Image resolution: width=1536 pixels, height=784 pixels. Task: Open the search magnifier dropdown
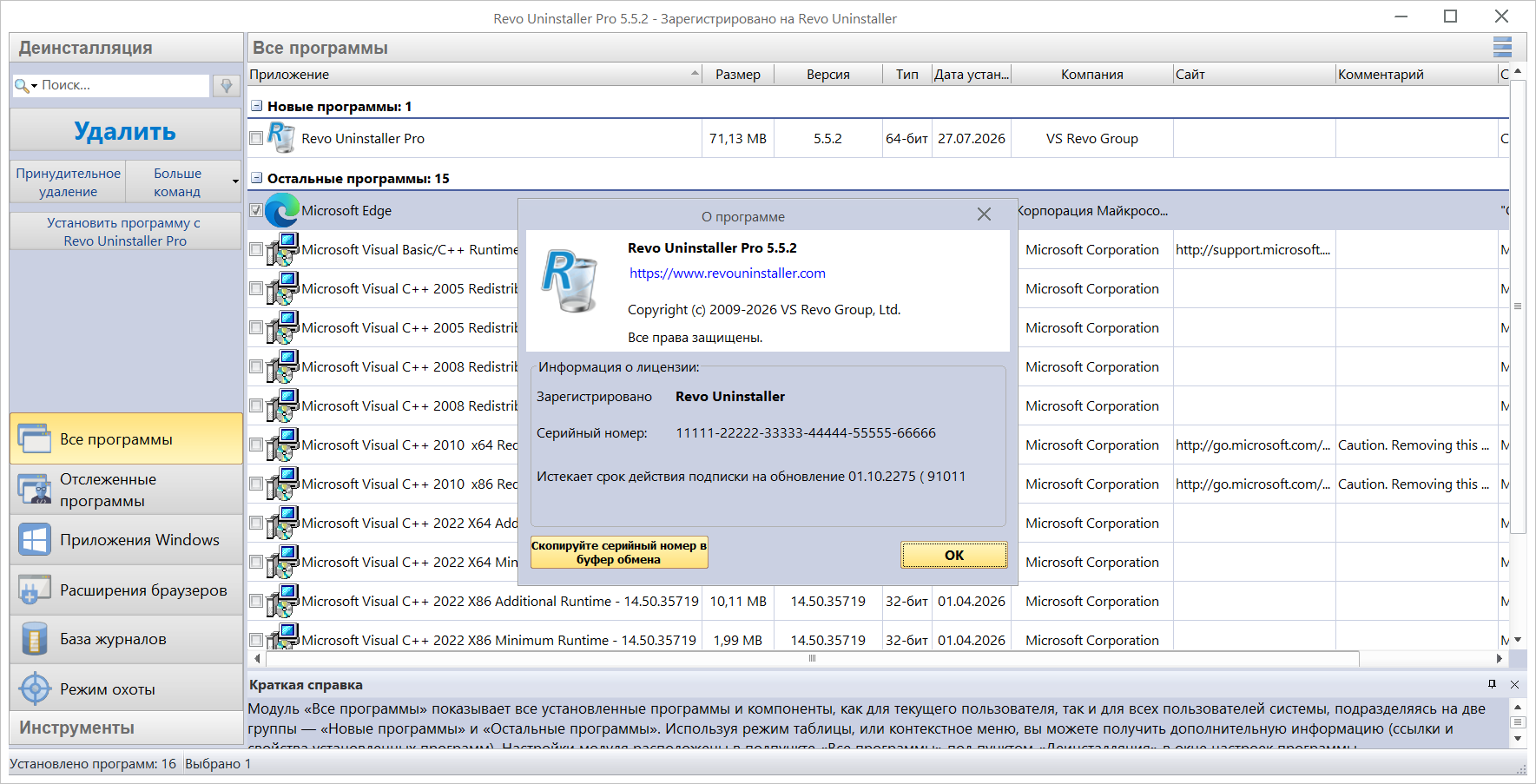[x=26, y=85]
